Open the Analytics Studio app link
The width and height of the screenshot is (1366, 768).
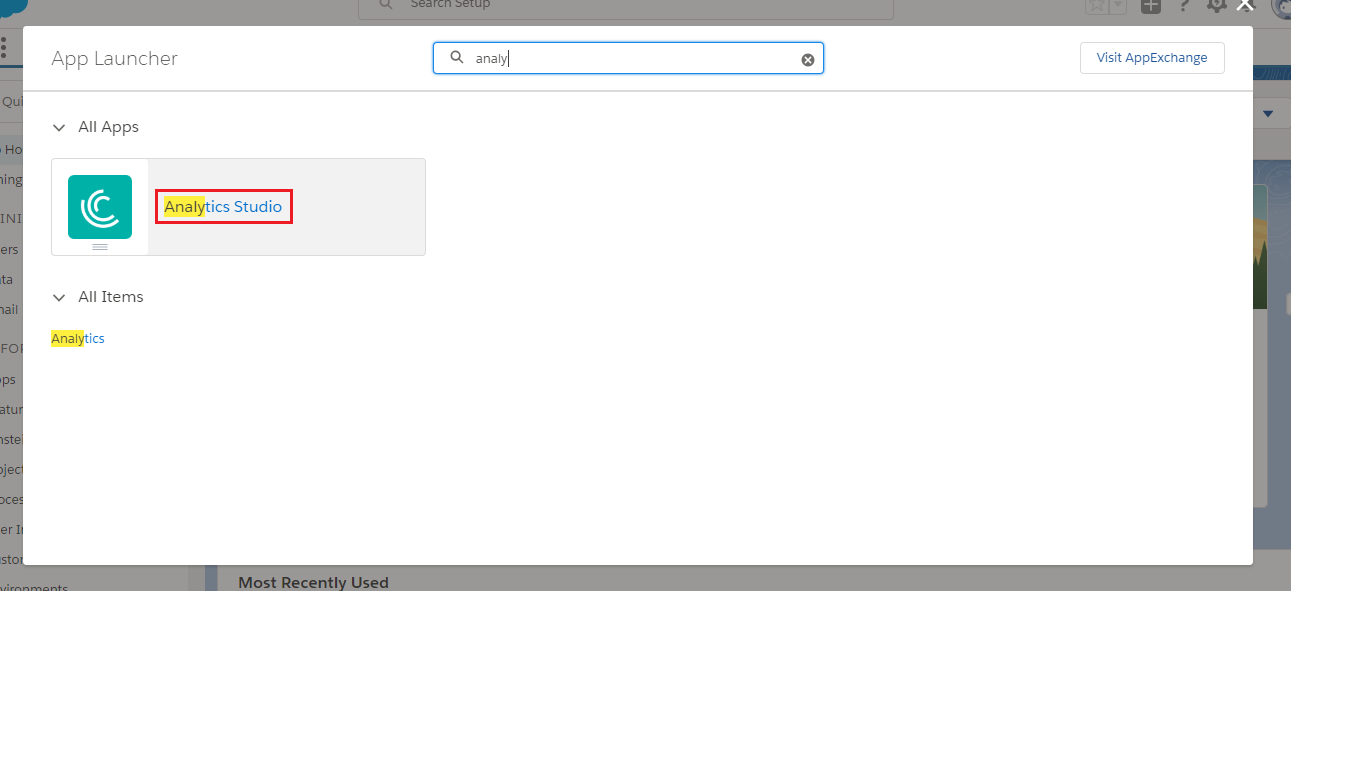coord(223,207)
